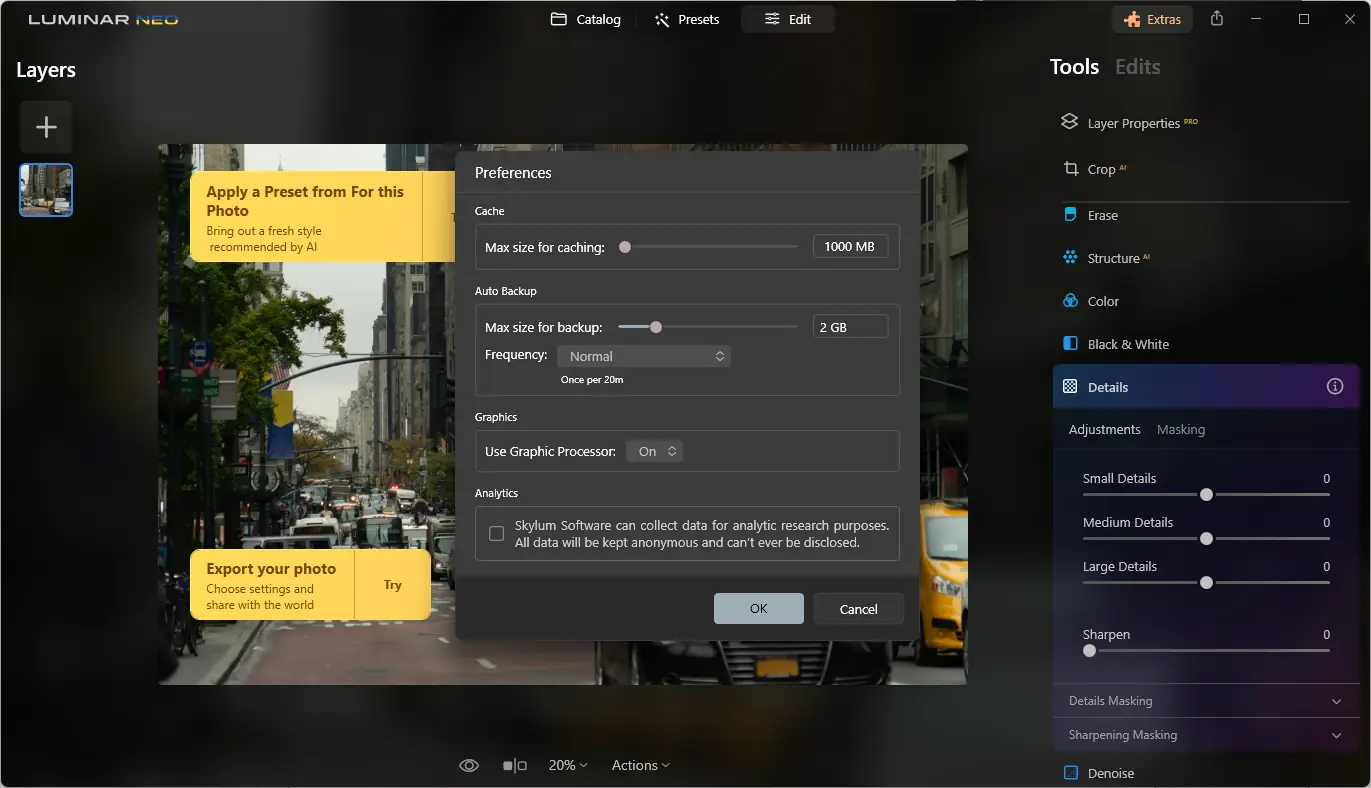Toggle the image visibility eye icon
The height and width of the screenshot is (788, 1371).
point(468,765)
